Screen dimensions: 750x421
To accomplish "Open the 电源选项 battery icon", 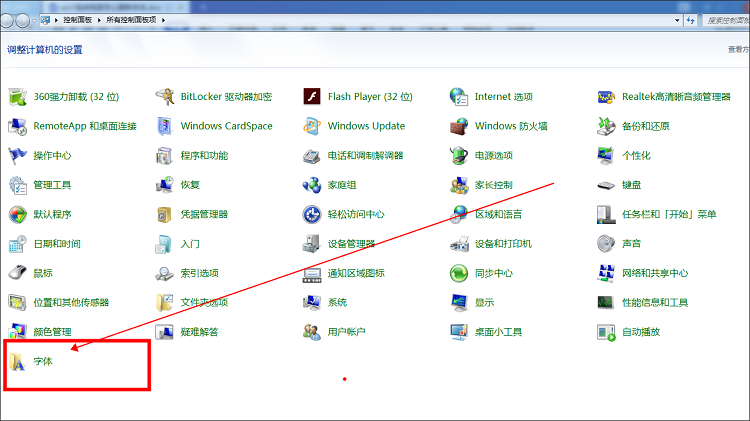I will [459, 156].
